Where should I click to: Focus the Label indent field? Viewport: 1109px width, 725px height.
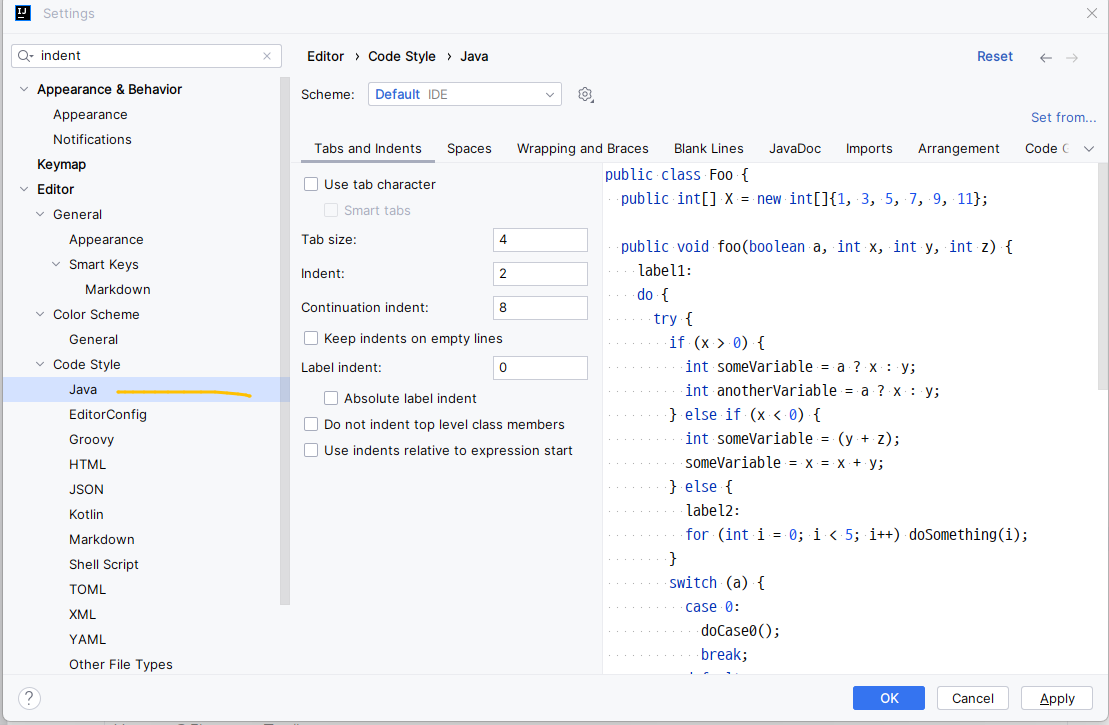pos(540,368)
